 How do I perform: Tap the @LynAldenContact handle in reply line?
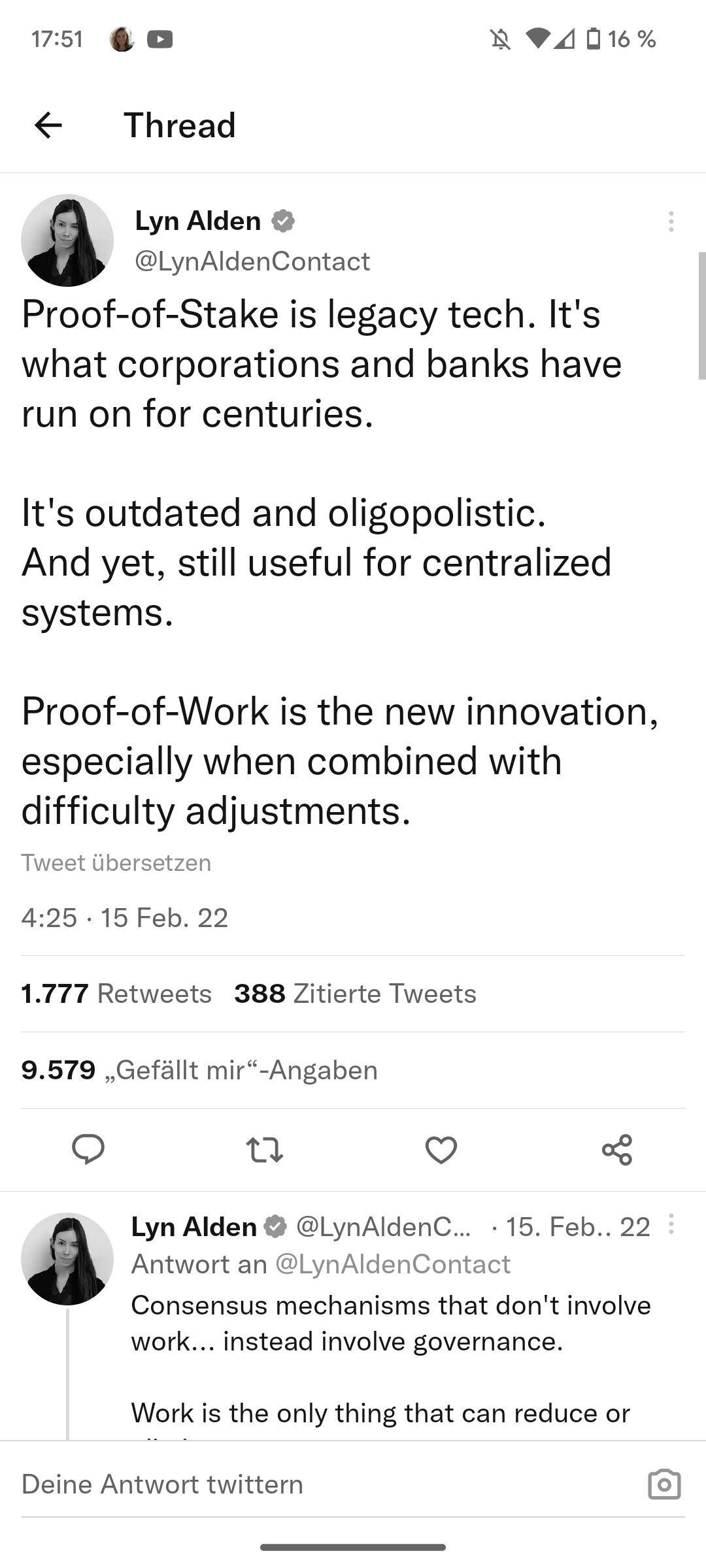(393, 1264)
